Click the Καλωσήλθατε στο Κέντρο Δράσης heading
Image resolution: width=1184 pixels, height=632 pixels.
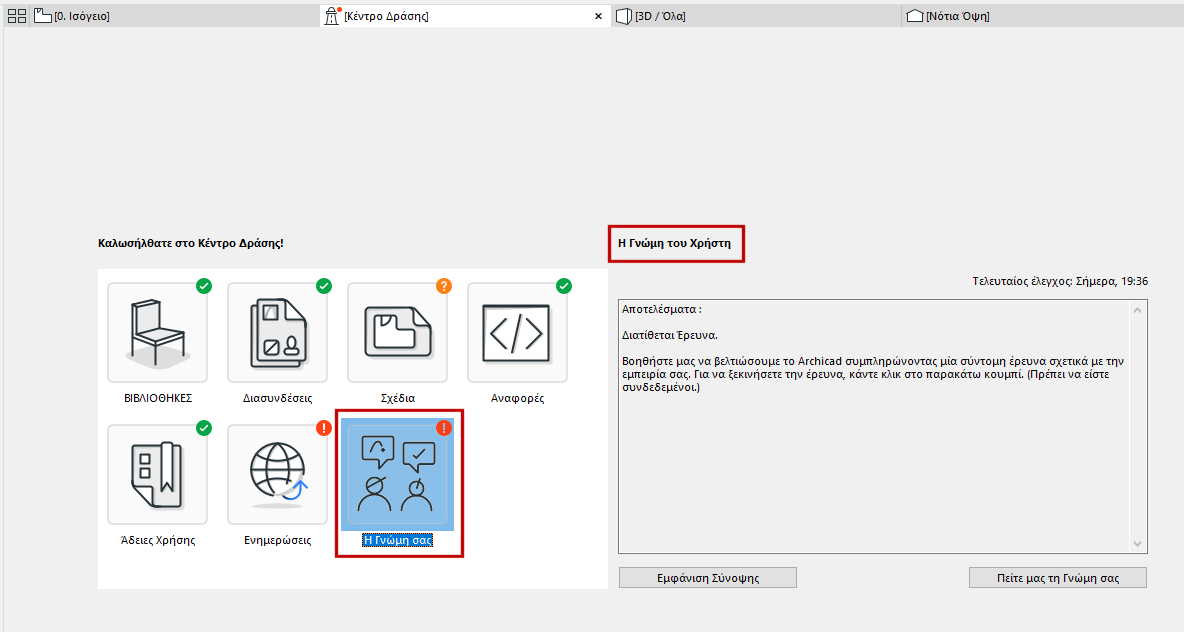(x=191, y=243)
